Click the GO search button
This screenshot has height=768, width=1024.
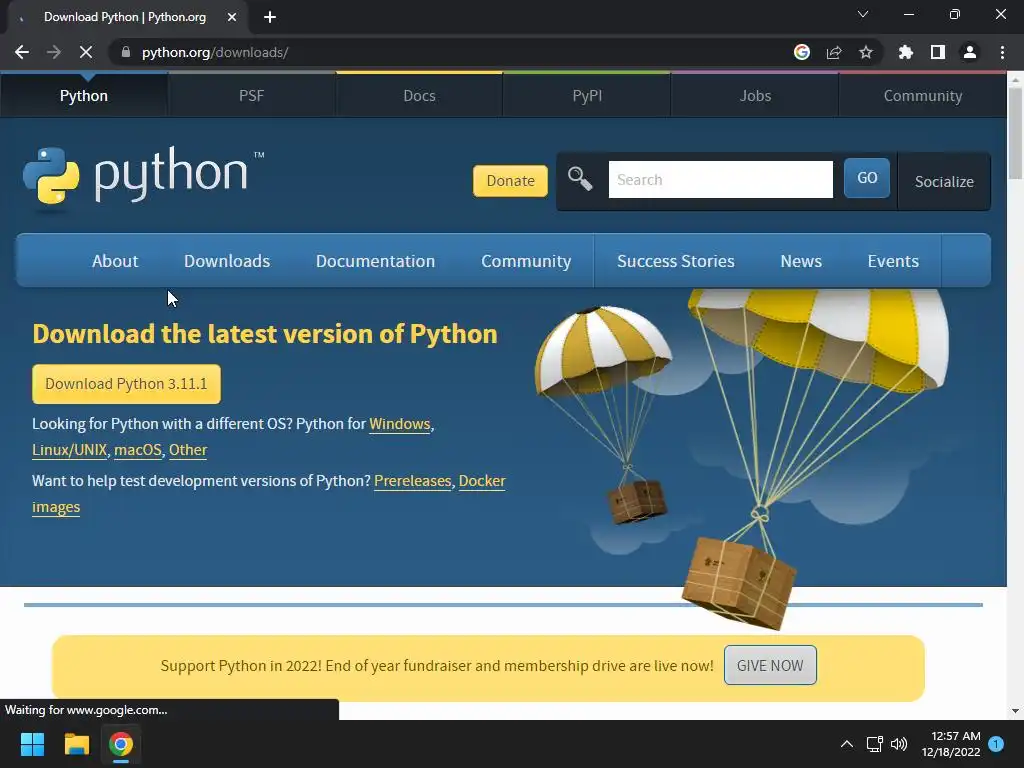(x=867, y=178)
